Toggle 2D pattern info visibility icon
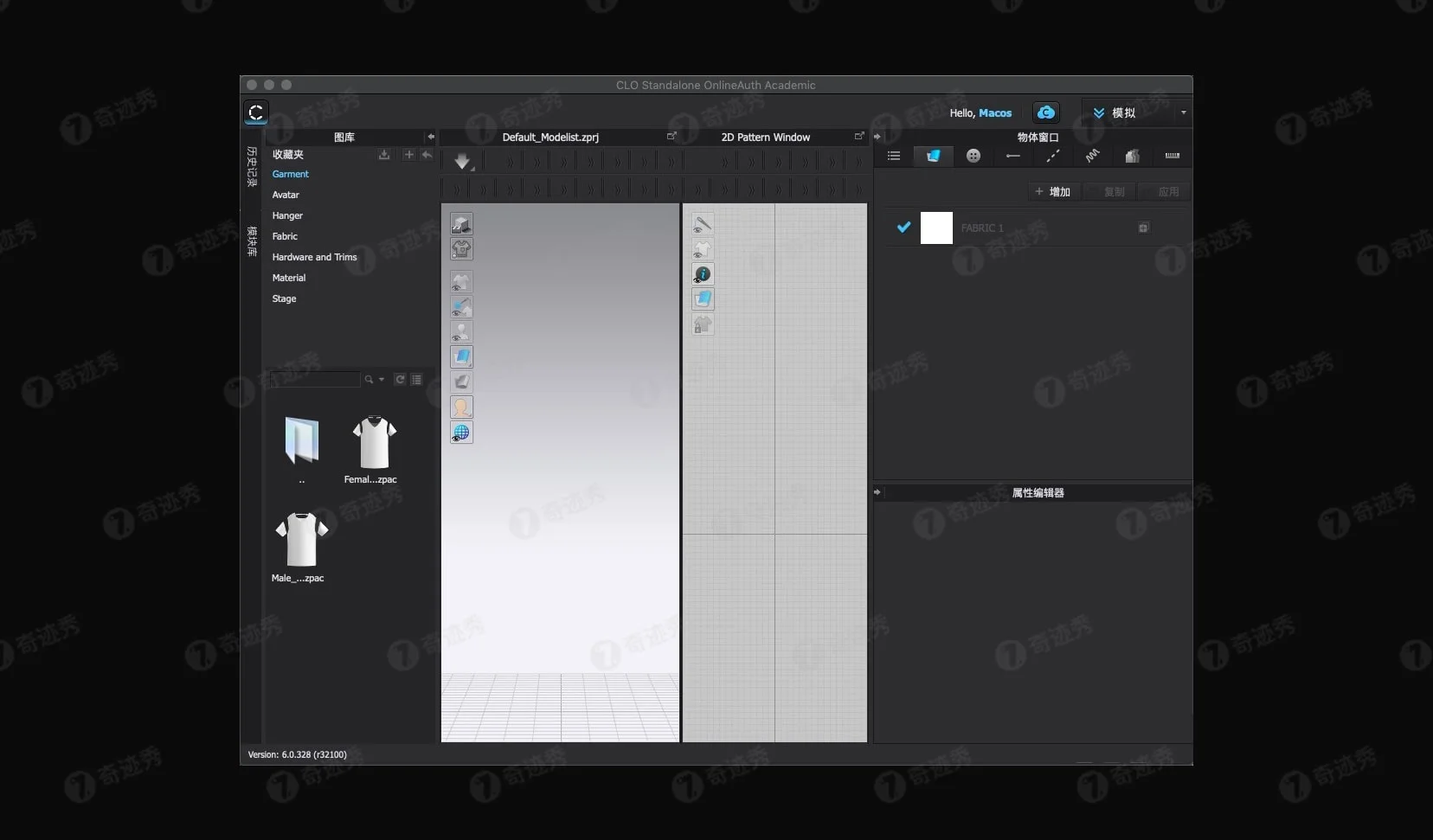The width and height of the screenshot is (1433, 840). 703,274
